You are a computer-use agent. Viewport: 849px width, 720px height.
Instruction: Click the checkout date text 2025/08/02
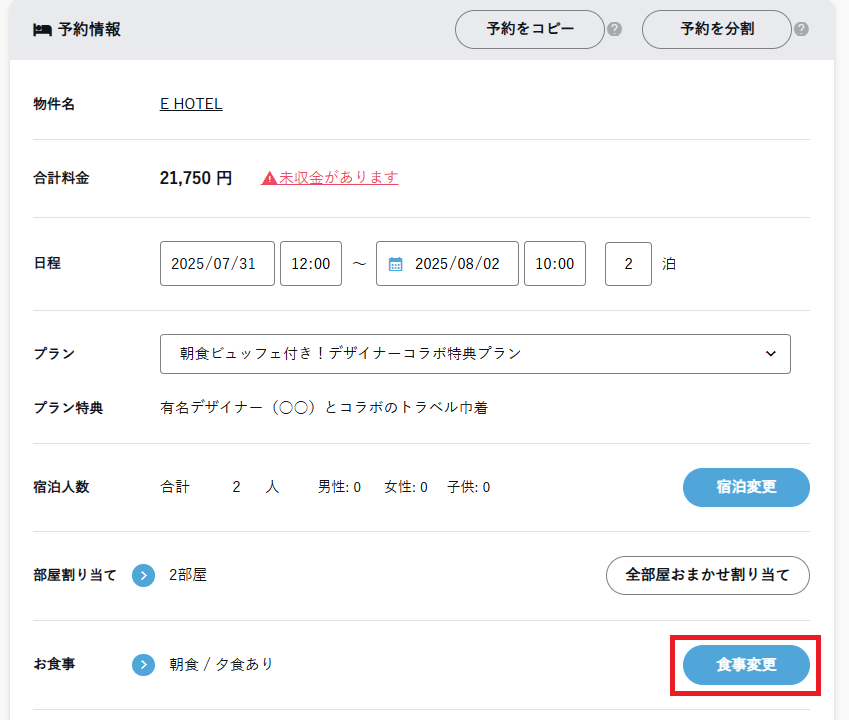458,264
